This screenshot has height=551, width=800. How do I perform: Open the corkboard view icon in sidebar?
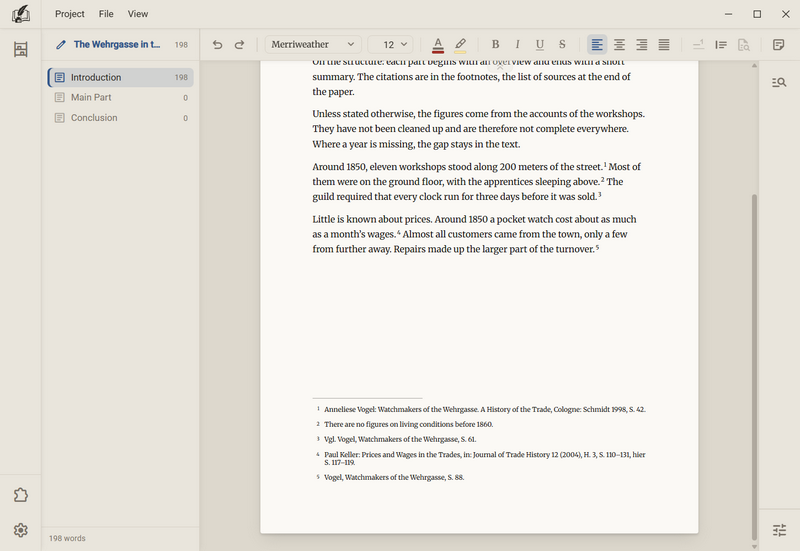pyautogui.click(x=20, y=49)
